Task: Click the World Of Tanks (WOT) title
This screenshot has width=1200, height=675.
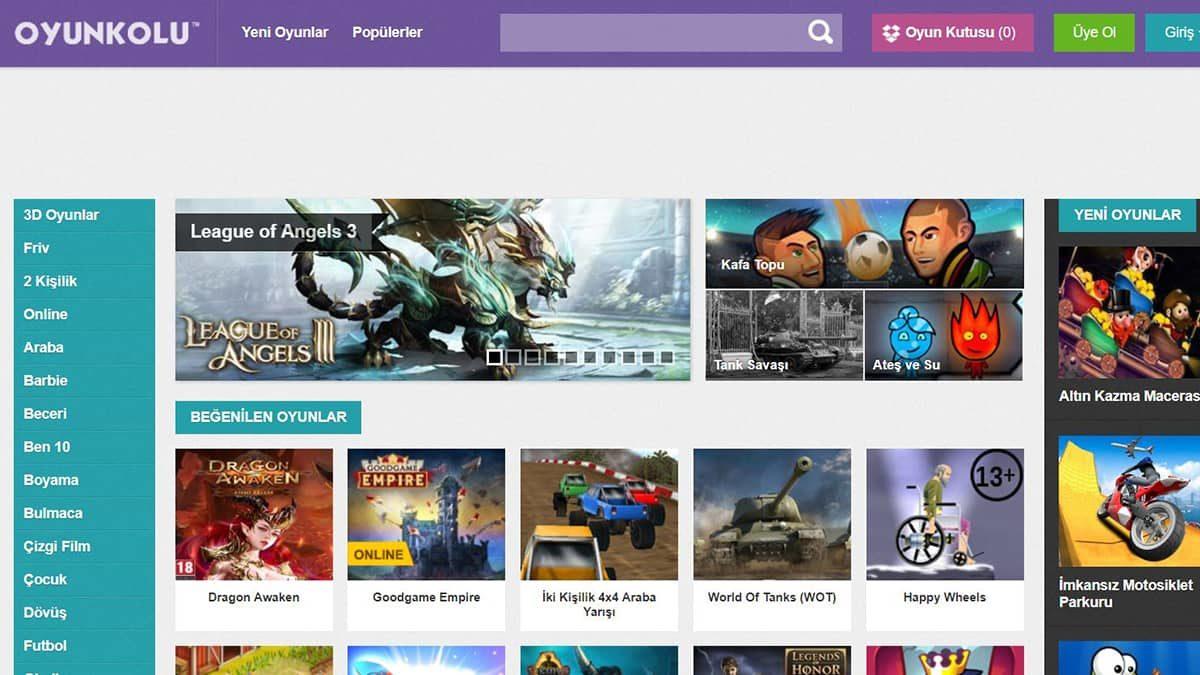Action: point(771,598)
